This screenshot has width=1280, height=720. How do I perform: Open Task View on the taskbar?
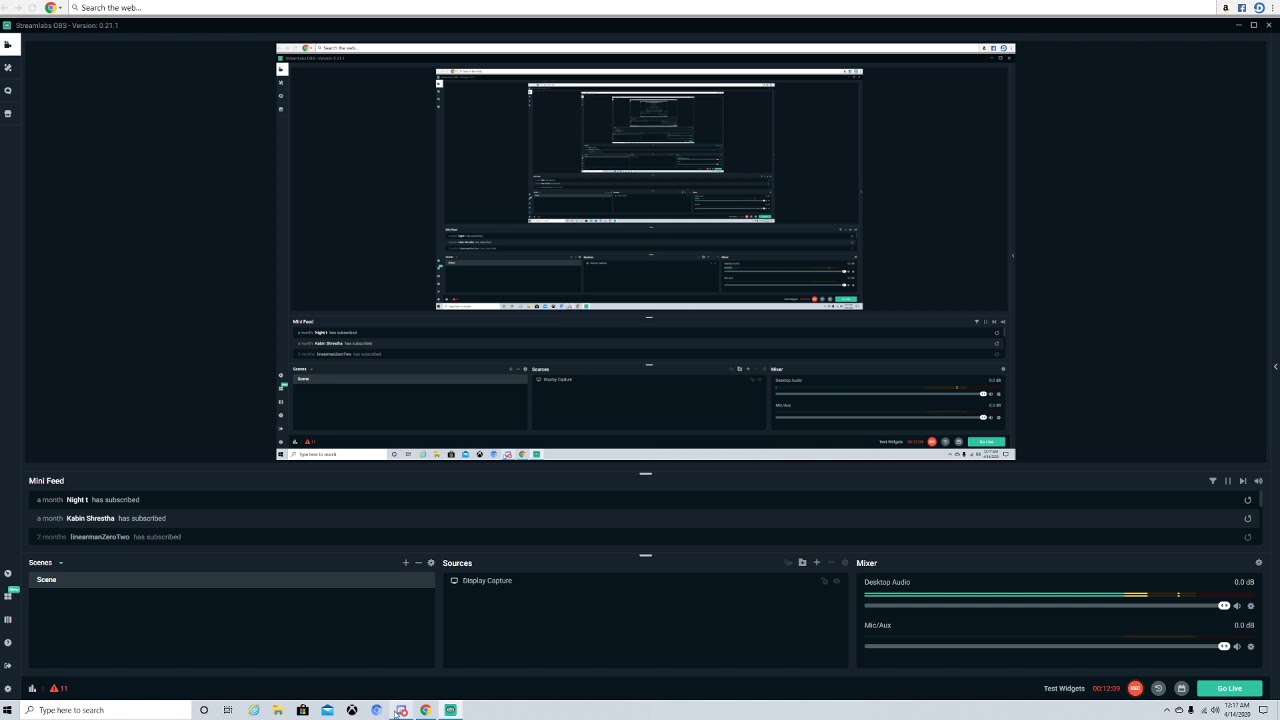pos(228,710)
